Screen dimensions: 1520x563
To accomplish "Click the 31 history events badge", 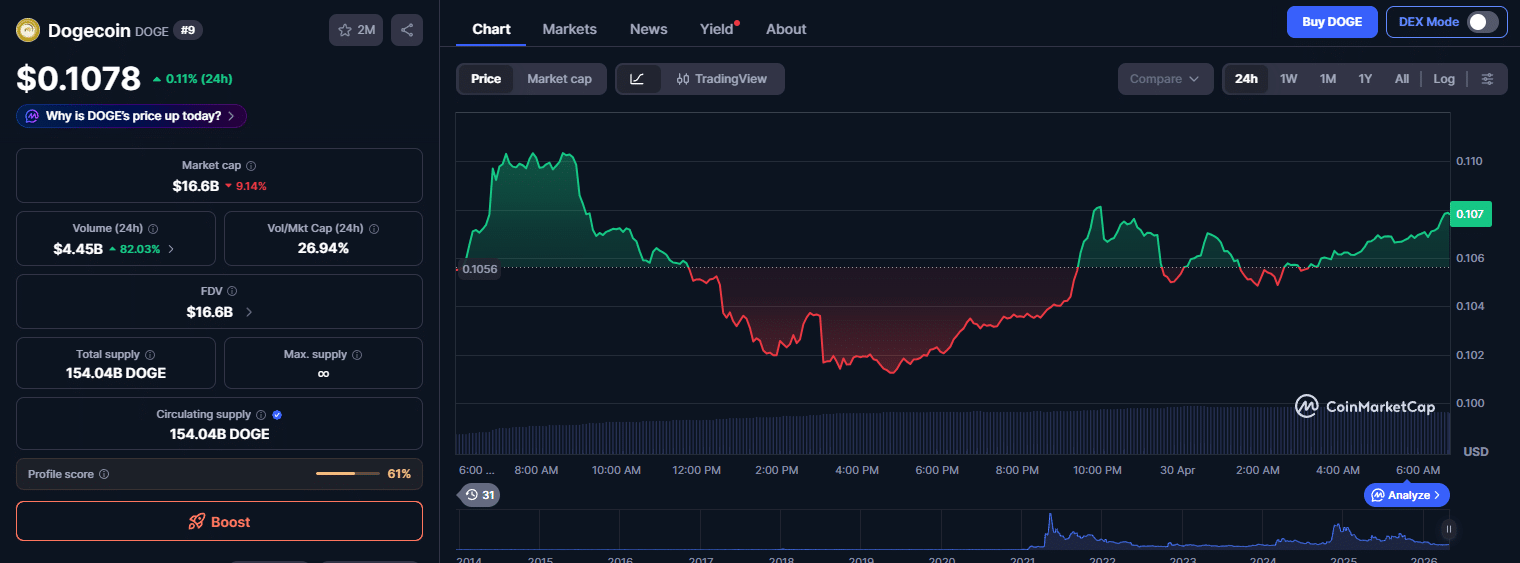I will [x=480, y=494].
